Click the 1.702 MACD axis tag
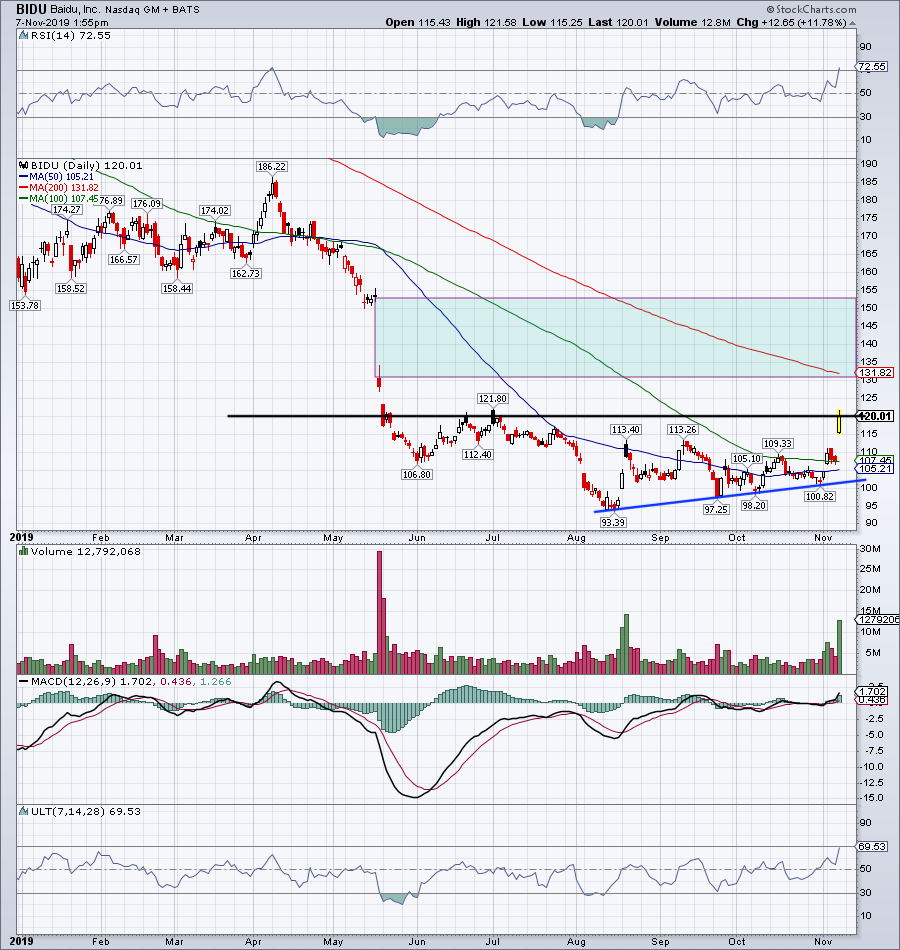900x950 pixels. [872, 691]
